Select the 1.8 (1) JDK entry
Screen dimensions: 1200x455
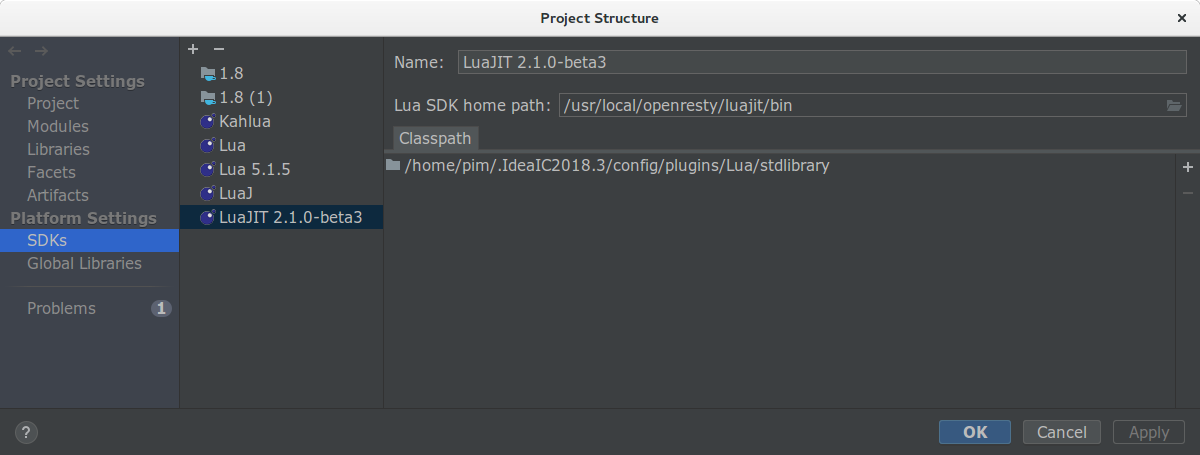(x=245, y=97)
